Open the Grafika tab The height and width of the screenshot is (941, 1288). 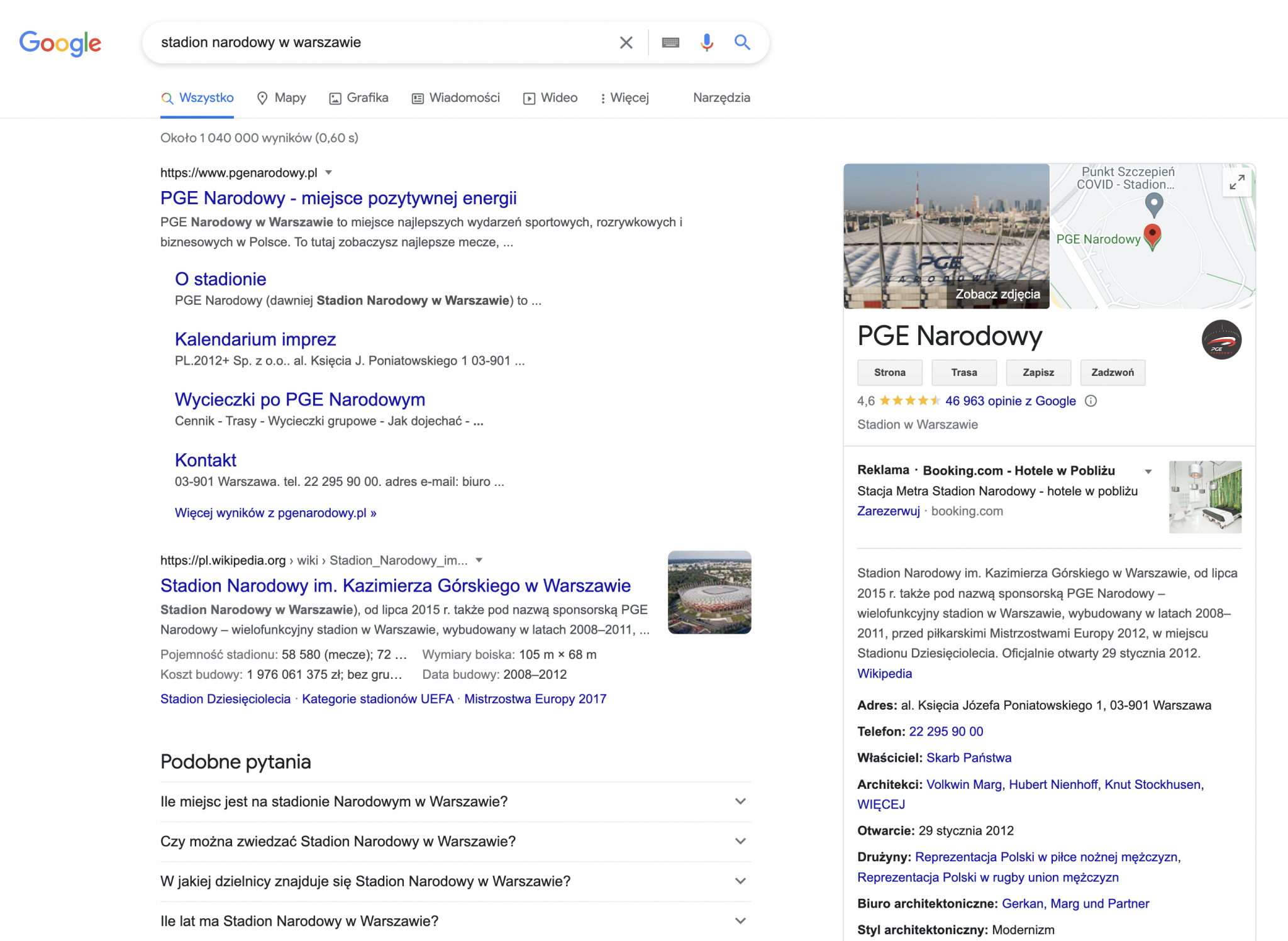pos(357,98)
